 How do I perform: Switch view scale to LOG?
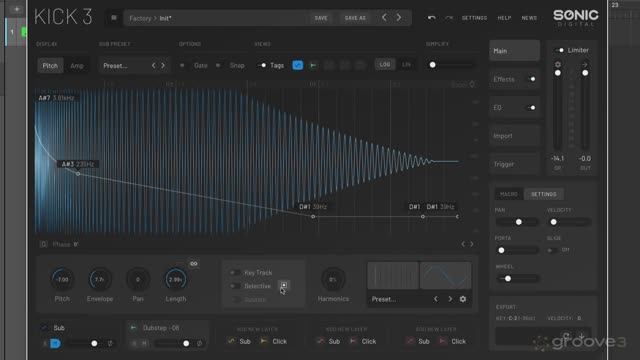[385, 64]
